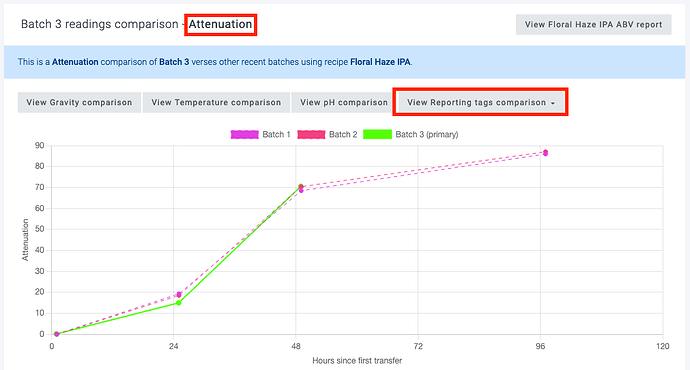The width and height of the screenshot is (690, 370).
Task: Select the green Batch 3 data point near 48 hours
Action: point(301,187)
